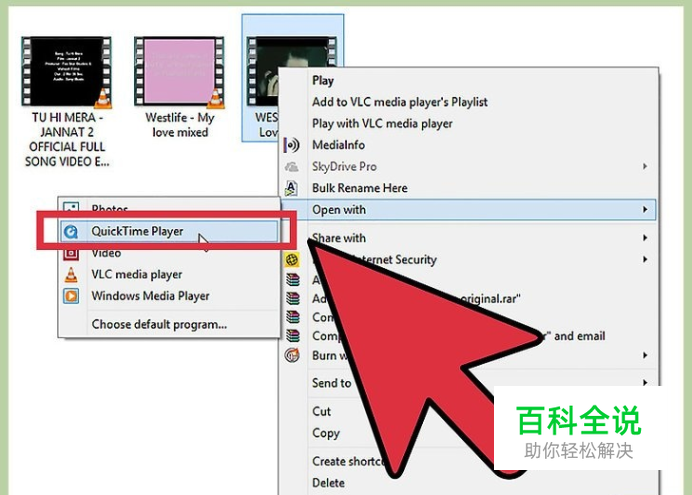The height and width of the screenshot is (495, 692).
Task: Select Bulk Rename Here
Action: (x=360, y=188)
